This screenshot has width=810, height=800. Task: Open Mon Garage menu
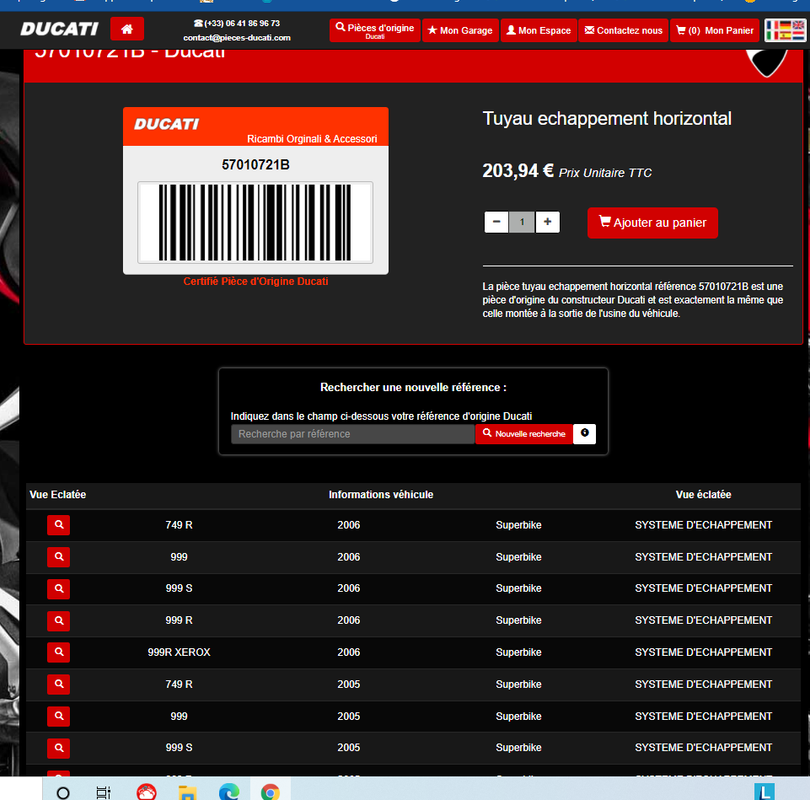tap(460, 30)
